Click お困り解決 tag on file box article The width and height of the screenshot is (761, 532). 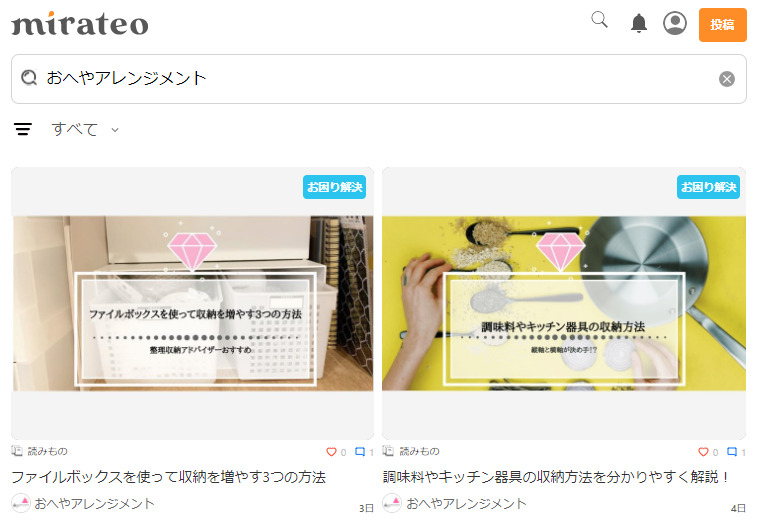(334, 187)
